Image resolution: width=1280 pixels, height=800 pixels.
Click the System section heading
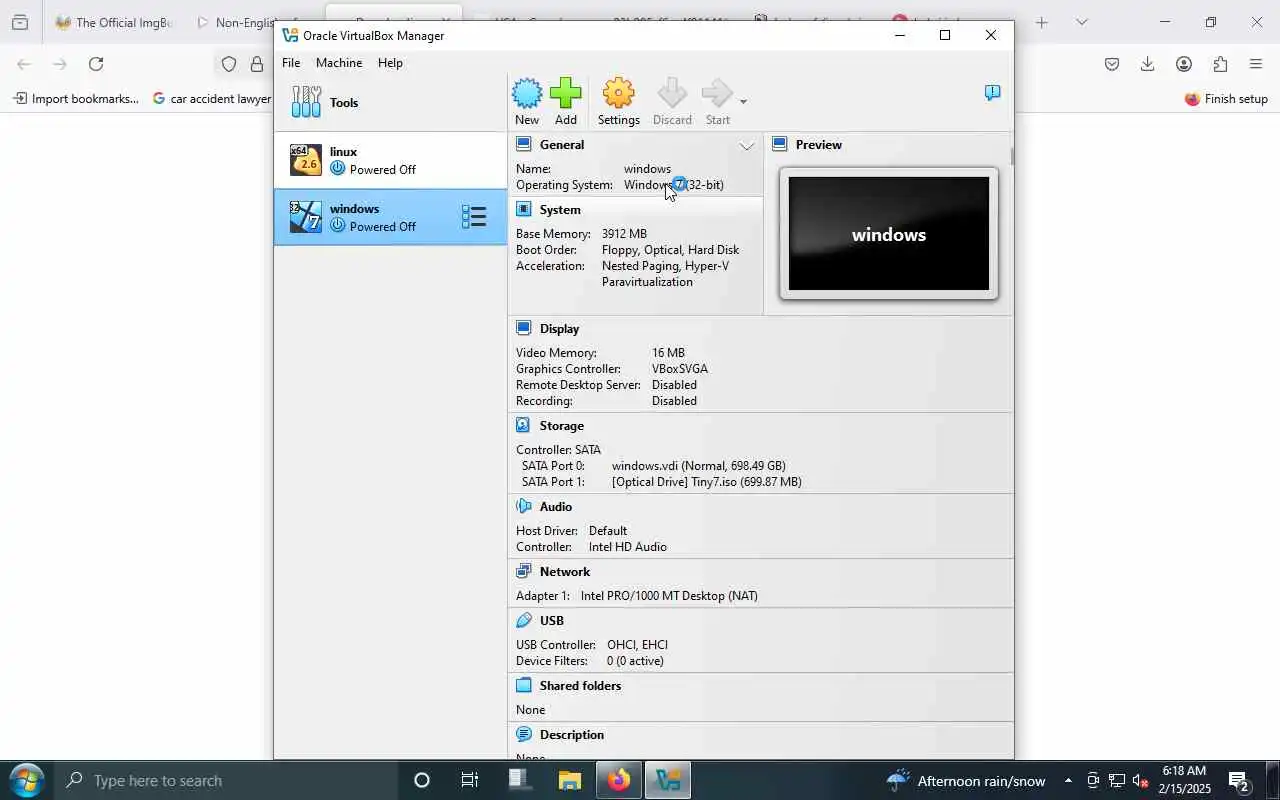tap(560, 210)
